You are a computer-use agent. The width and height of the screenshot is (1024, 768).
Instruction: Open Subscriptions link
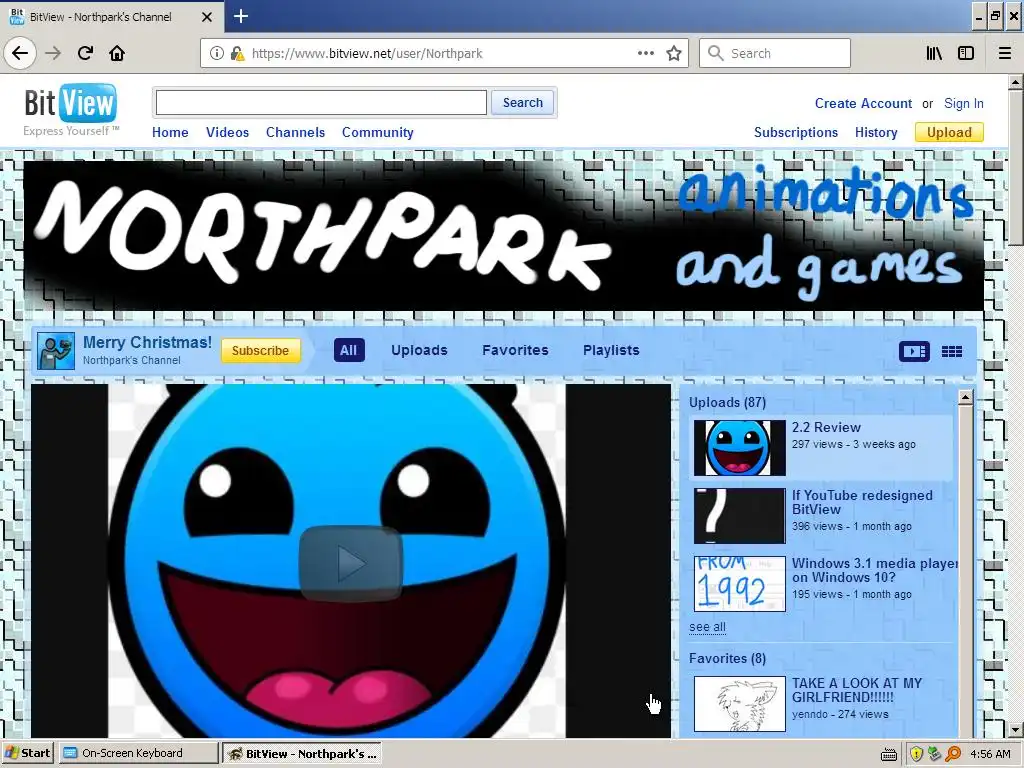[x=796, y=132]
